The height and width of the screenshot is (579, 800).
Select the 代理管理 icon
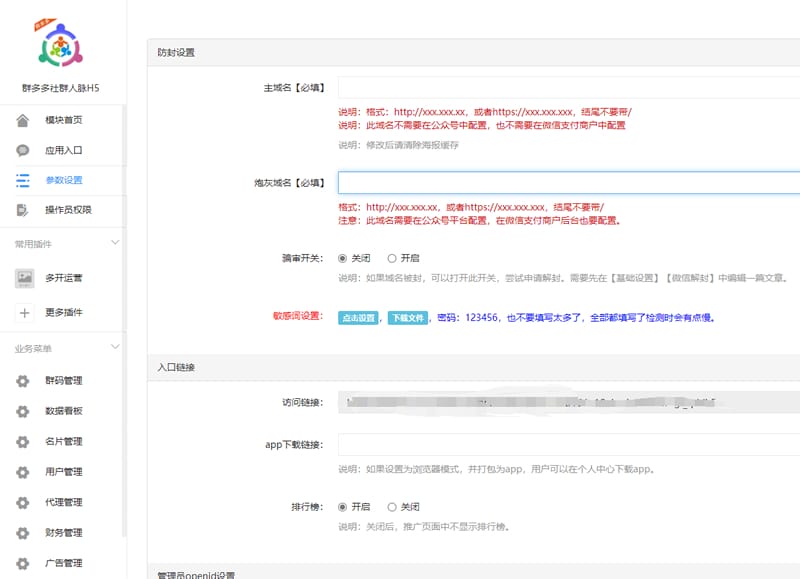[x=22, y=502]
